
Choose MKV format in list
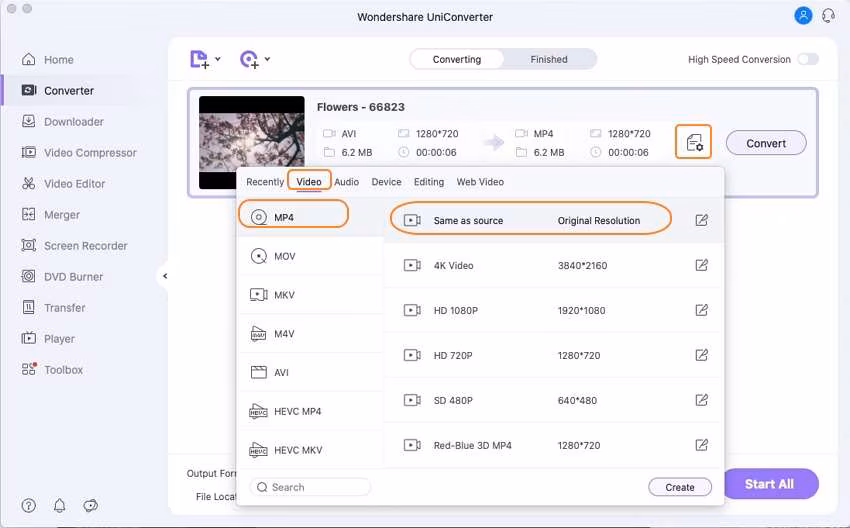pos(311,295)
